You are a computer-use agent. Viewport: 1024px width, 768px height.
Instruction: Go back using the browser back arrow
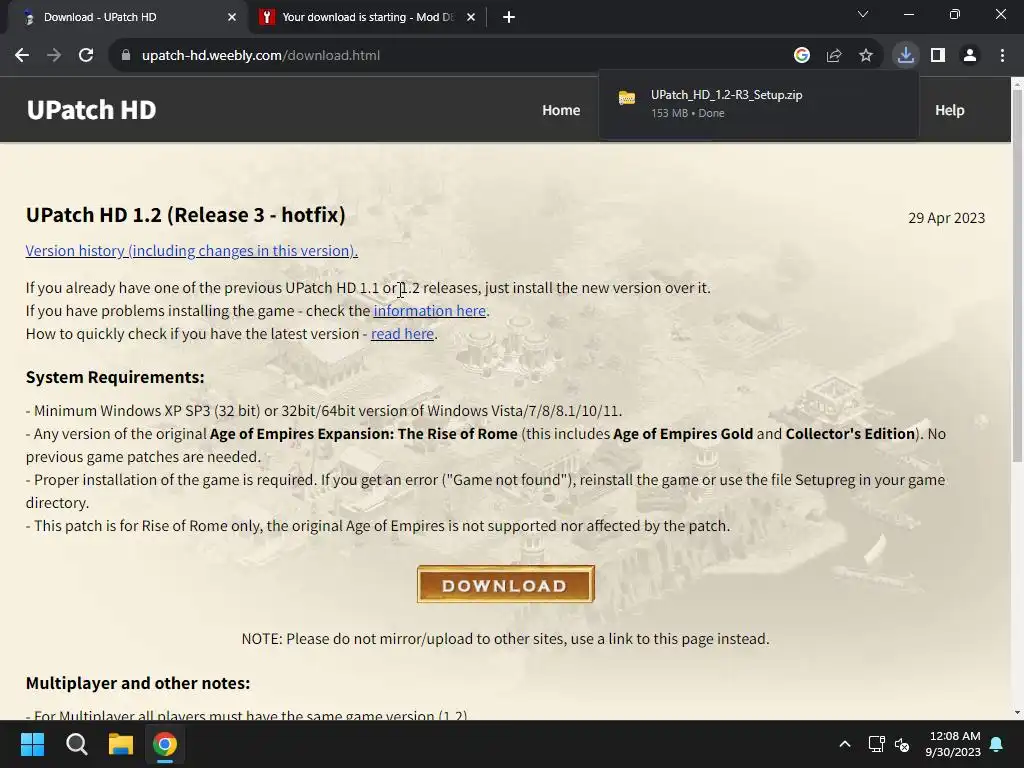(22, 56)
